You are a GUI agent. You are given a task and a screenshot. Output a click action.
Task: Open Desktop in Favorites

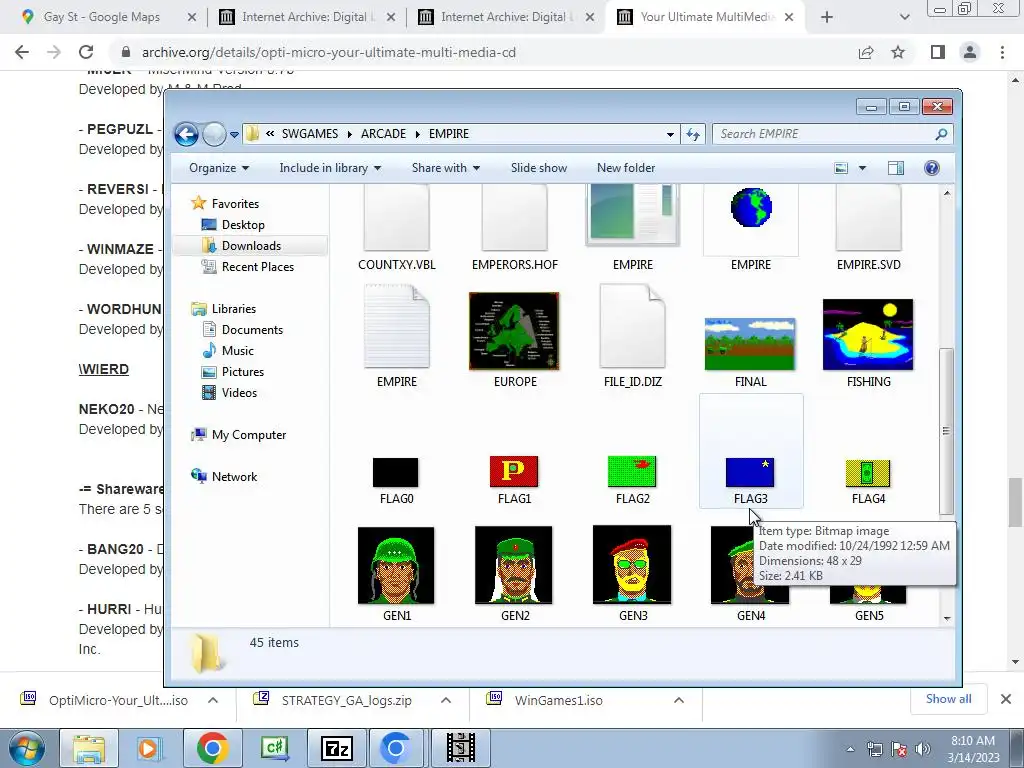point(243,225)
